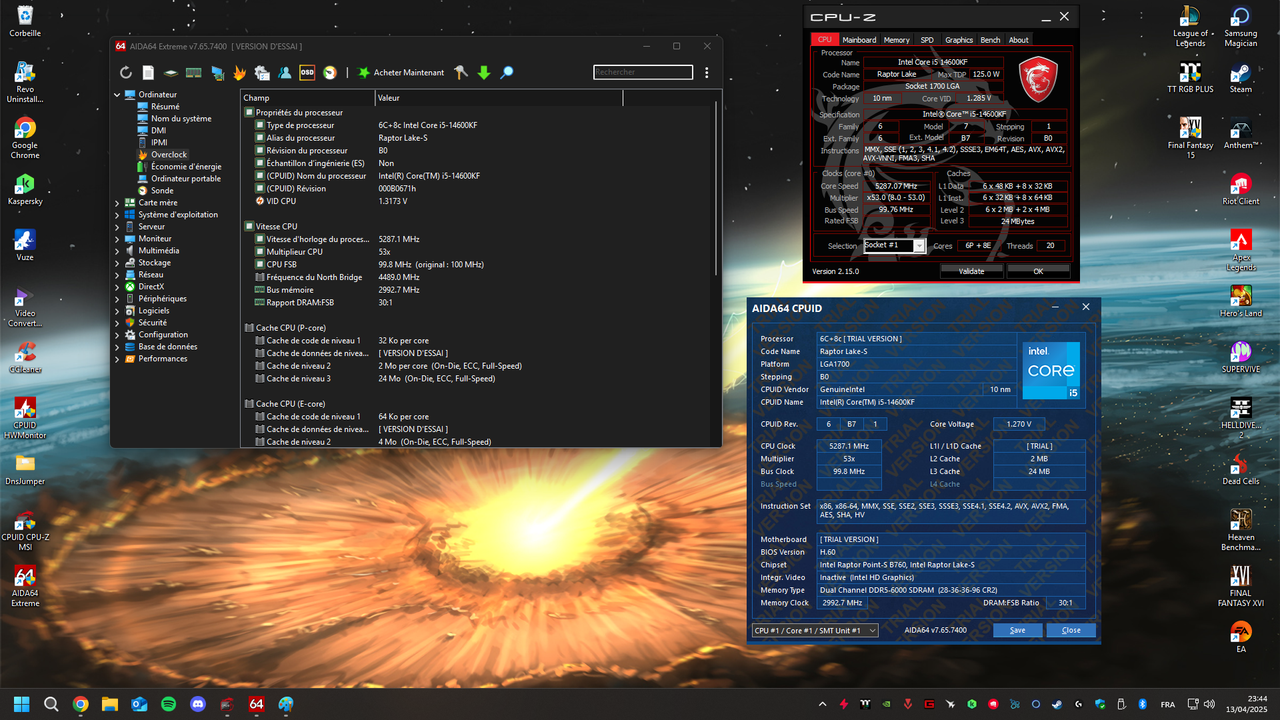This screenshot has width=1280, height=720.
Task: Switch to the About tab in CPU-Z
Action: pos(1018,40)
